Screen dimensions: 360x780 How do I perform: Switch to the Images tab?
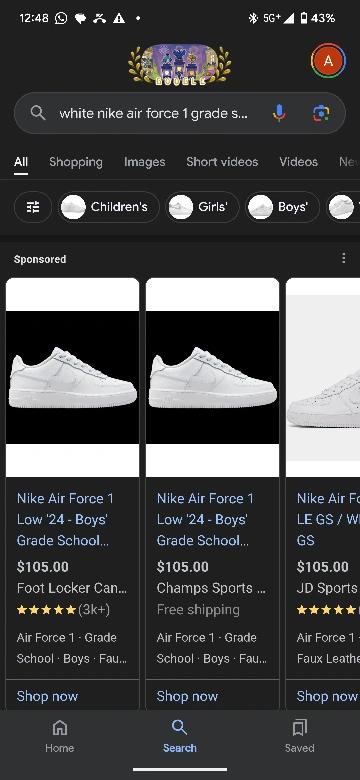[x=145, y=162]
